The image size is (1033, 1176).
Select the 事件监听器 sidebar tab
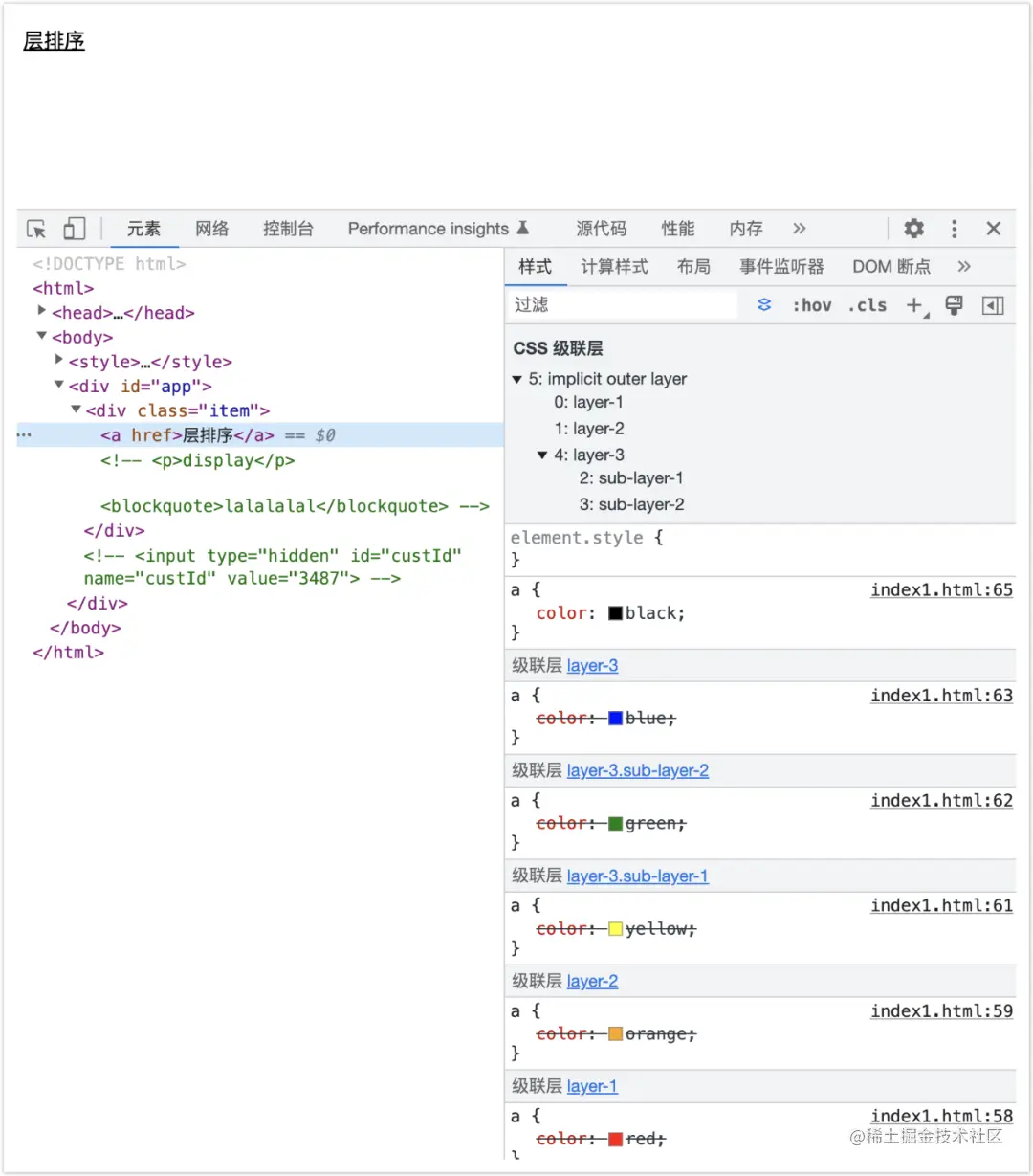[781, 267]
